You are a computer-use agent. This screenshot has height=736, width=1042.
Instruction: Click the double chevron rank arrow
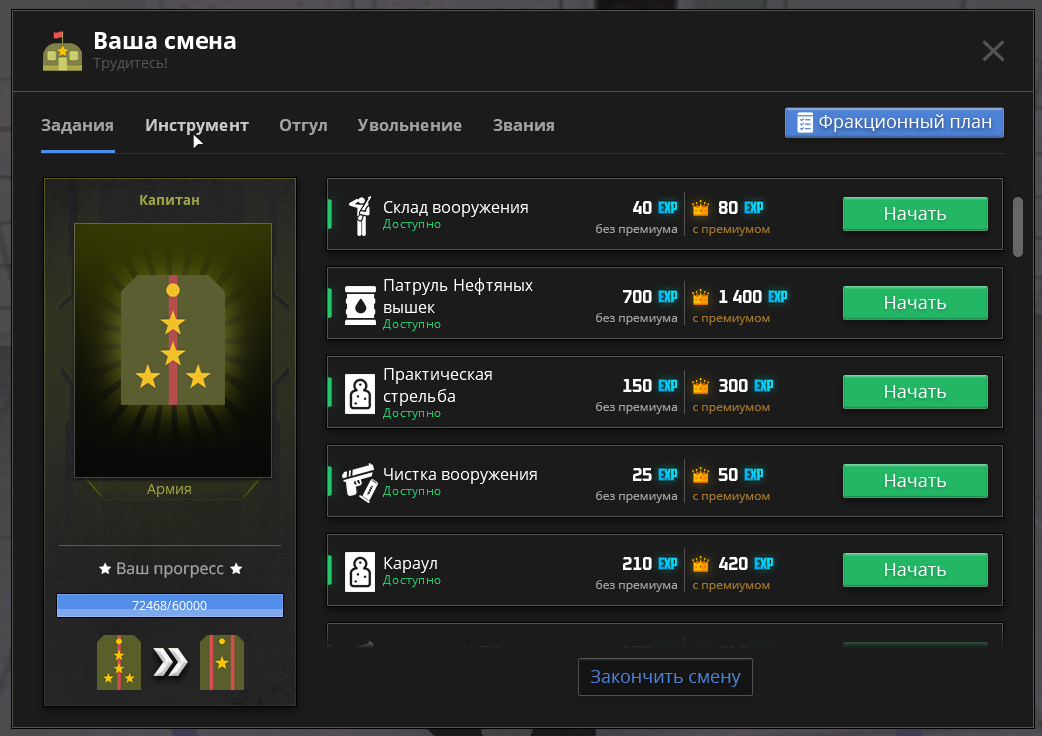coord(170,663)
